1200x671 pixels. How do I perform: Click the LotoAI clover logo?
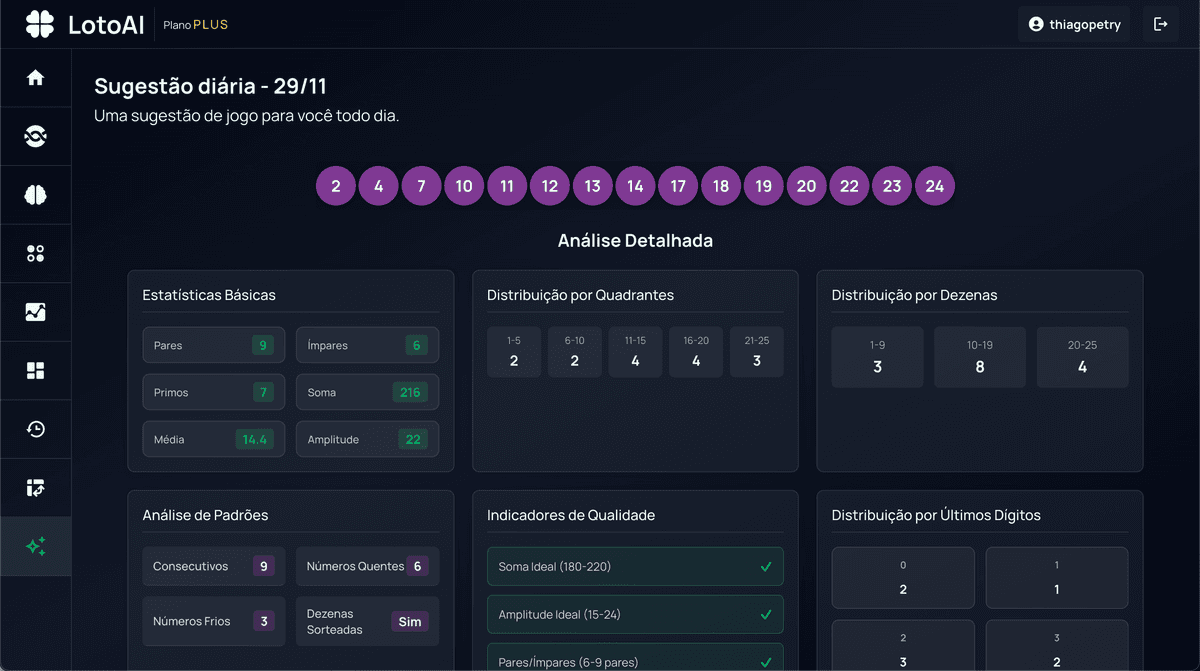pos(40,25)
